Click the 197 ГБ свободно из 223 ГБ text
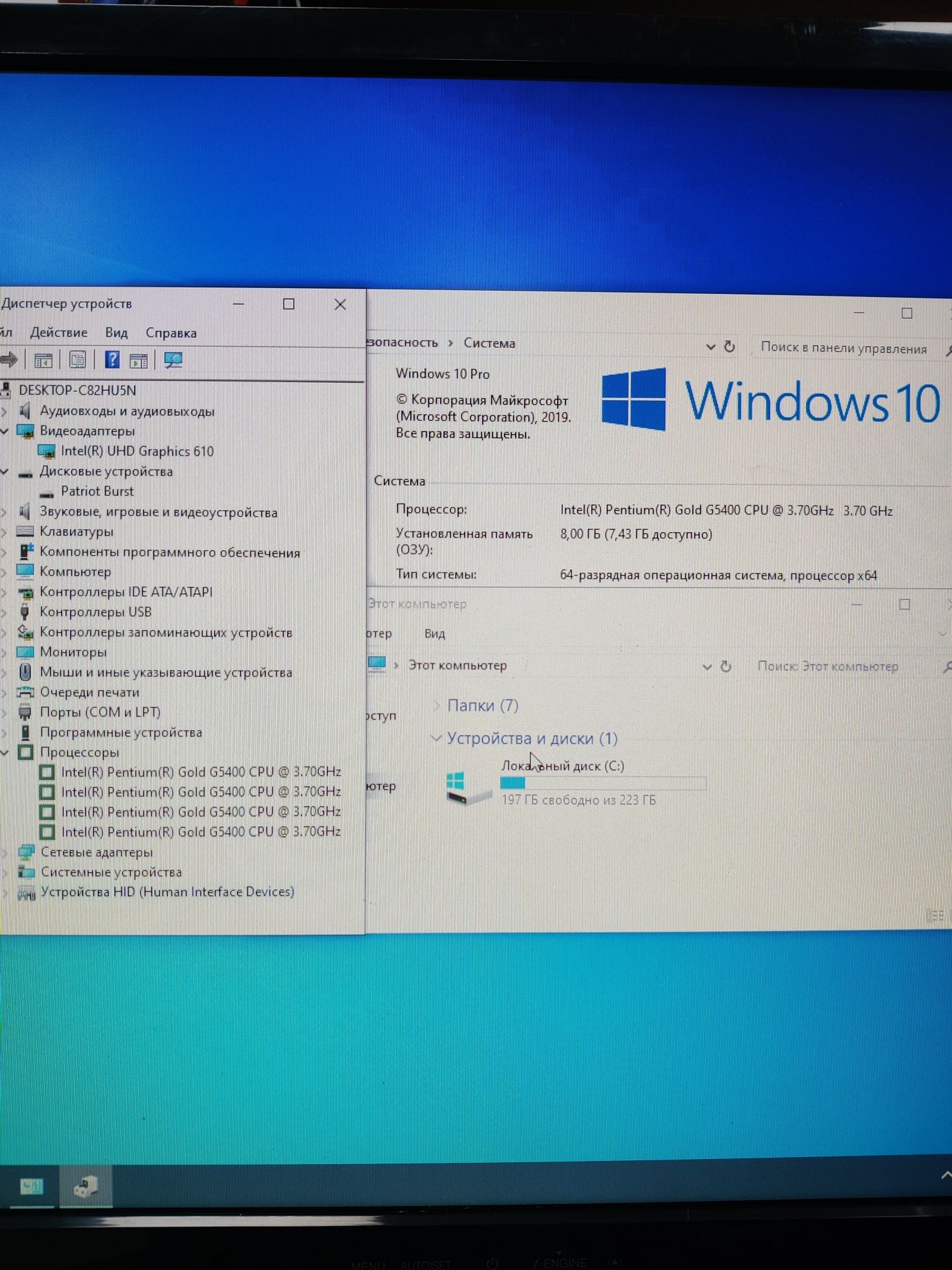952x1270 pixels. [x=579, y=799]
